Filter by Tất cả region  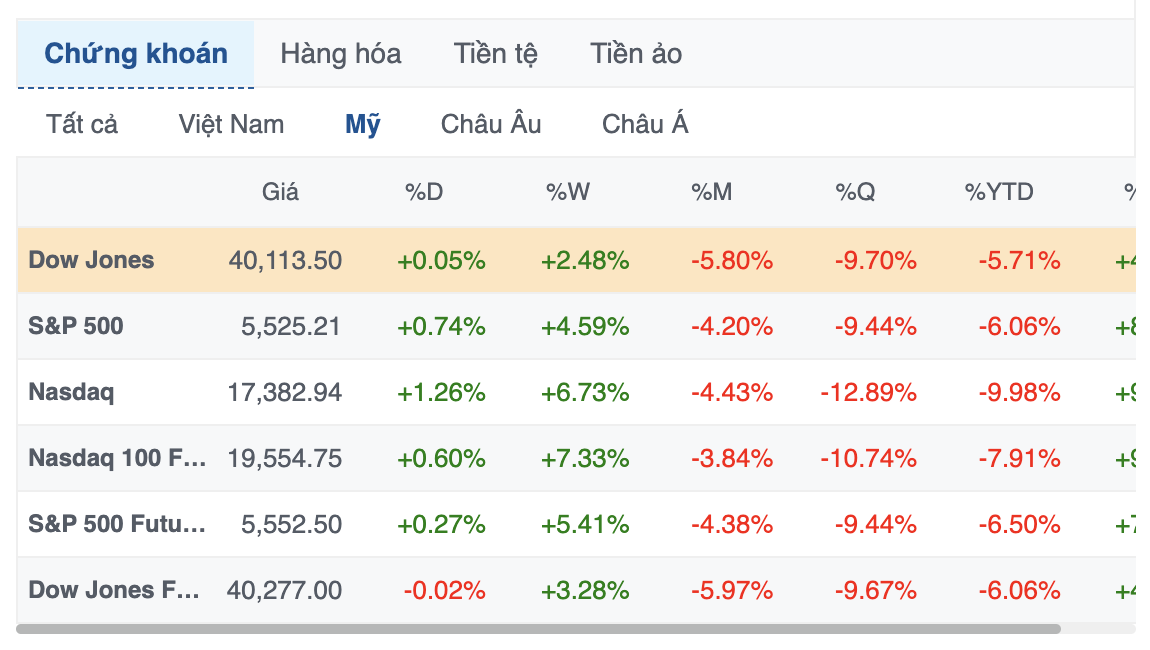pos(81,125)
